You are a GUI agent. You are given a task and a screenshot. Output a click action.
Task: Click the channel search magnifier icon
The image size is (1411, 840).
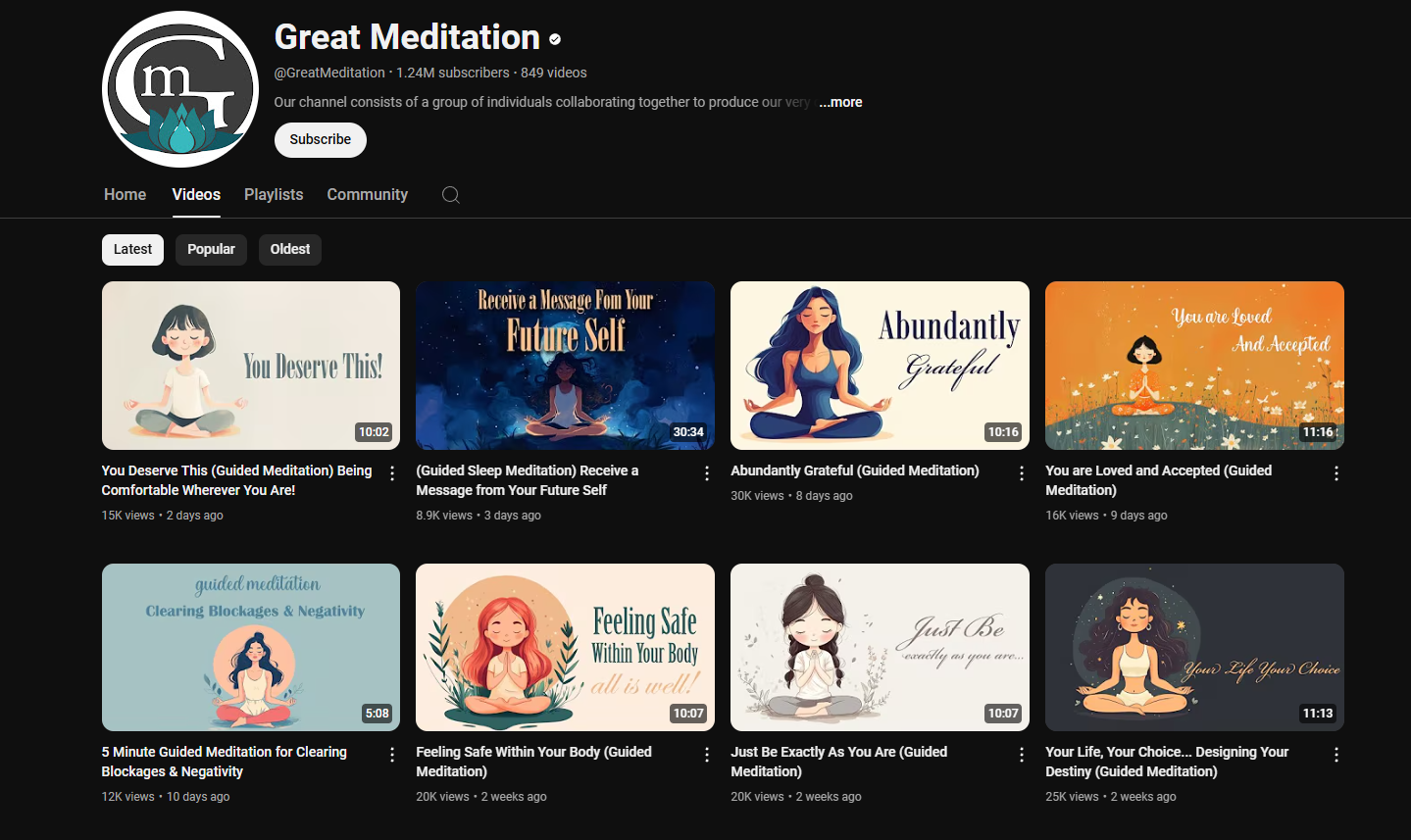[x=451, y=194]
